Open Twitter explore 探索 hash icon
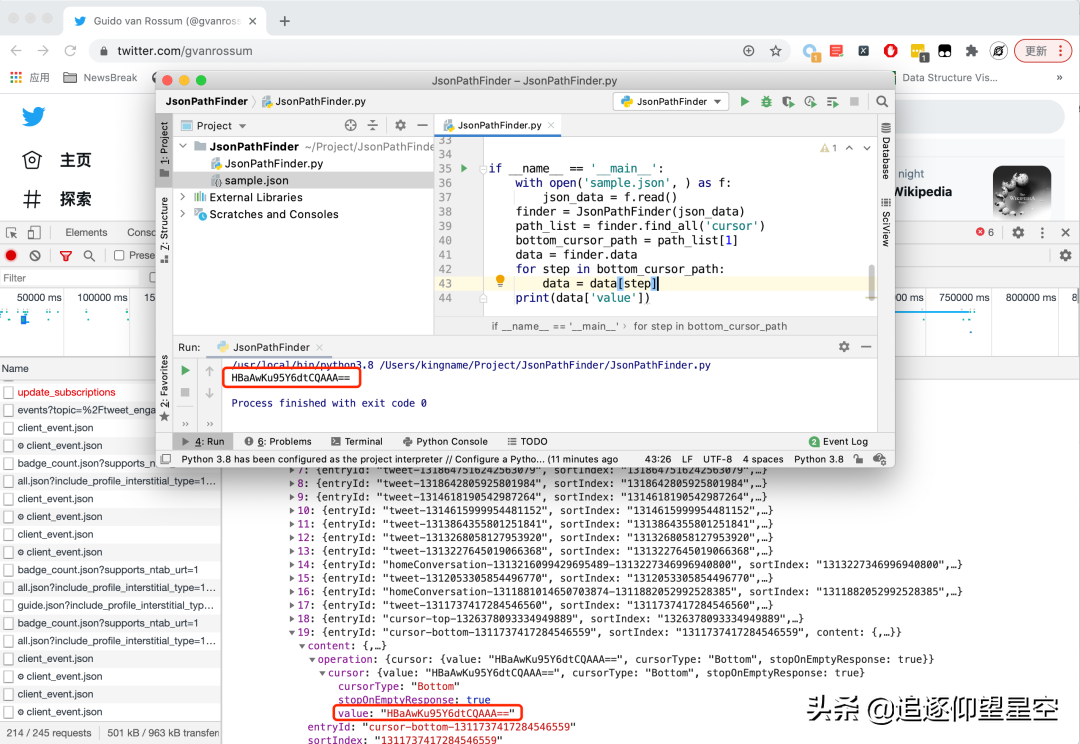 pyautogui.click(x=32, y=199)
